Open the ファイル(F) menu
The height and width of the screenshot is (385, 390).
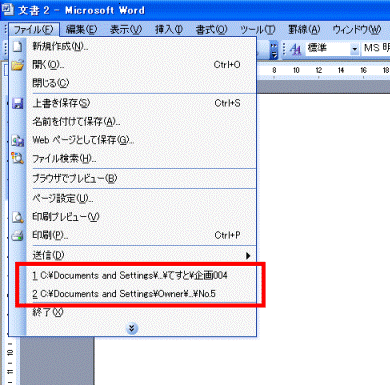34,29
